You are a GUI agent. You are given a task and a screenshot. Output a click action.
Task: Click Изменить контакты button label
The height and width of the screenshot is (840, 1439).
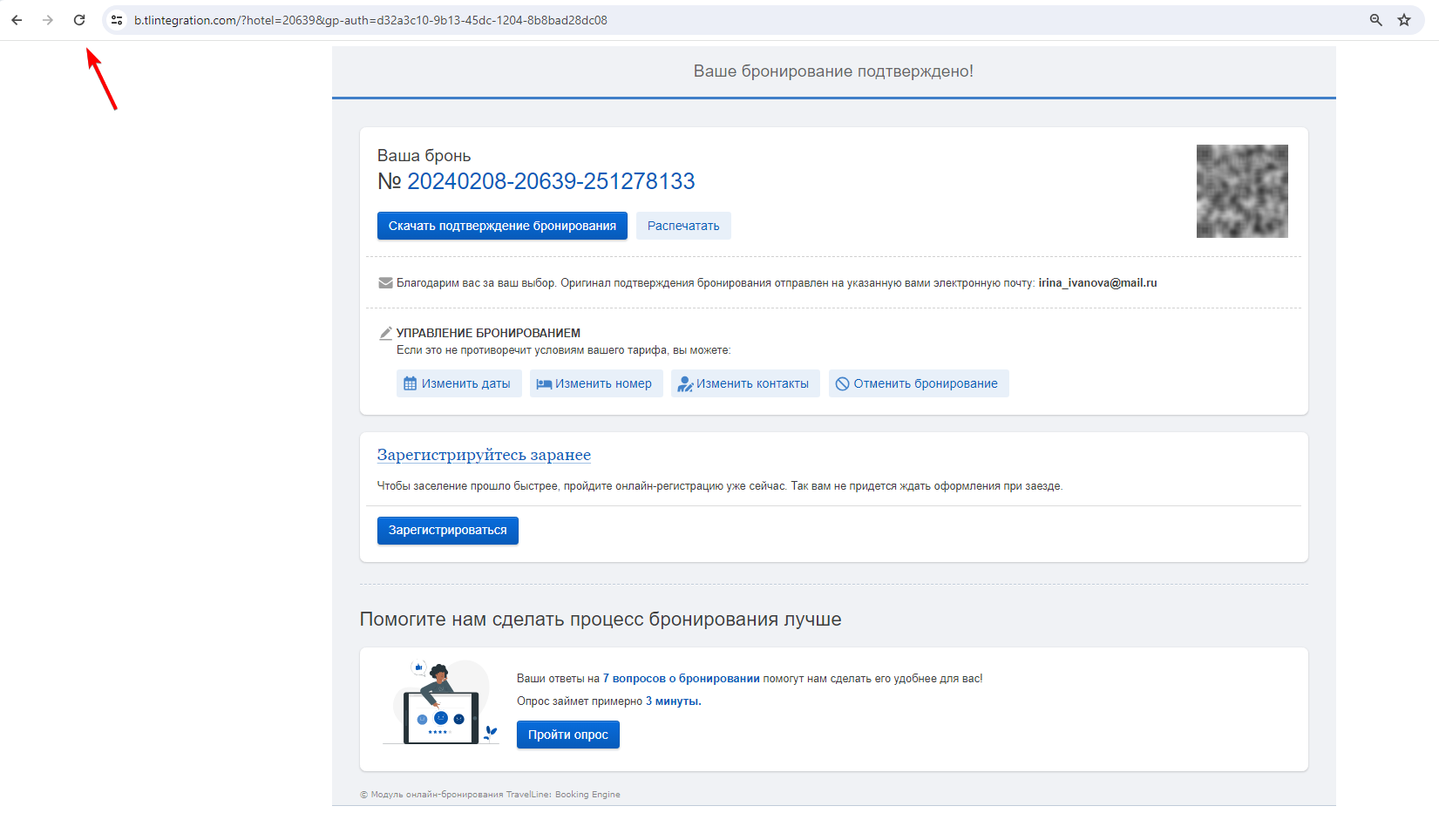click(752, 383)
